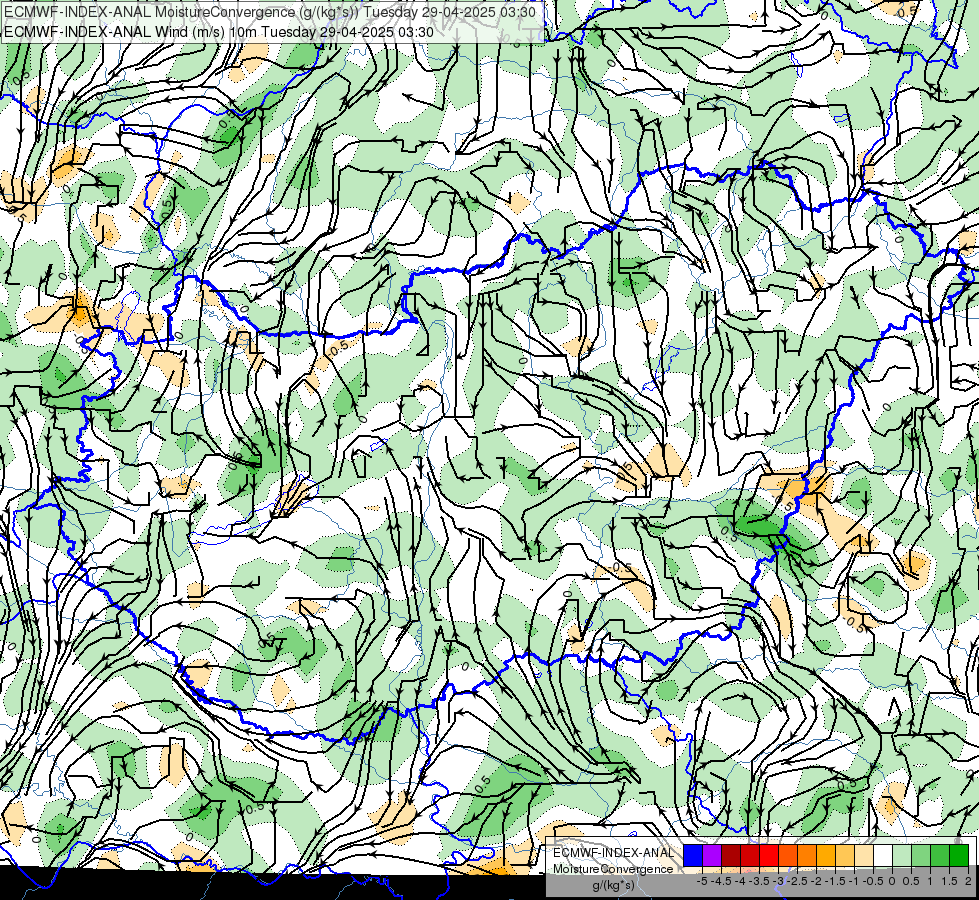Viewport: 979px width, 900px height.
Task: Click the darkest green swatch between 1.5 and 2
Action: [959, 855]
